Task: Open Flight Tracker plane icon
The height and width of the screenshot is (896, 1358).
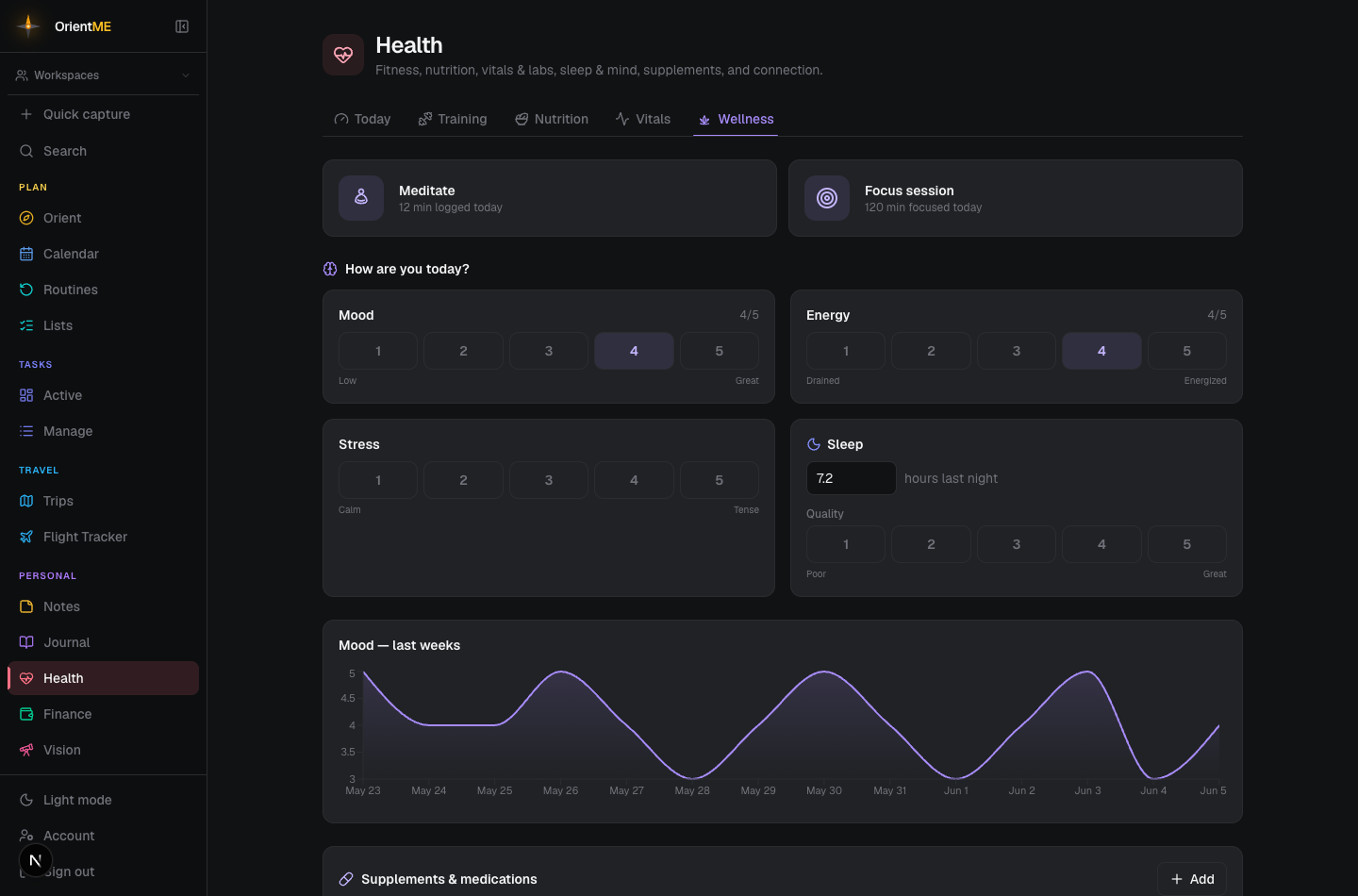Action: 26,537
